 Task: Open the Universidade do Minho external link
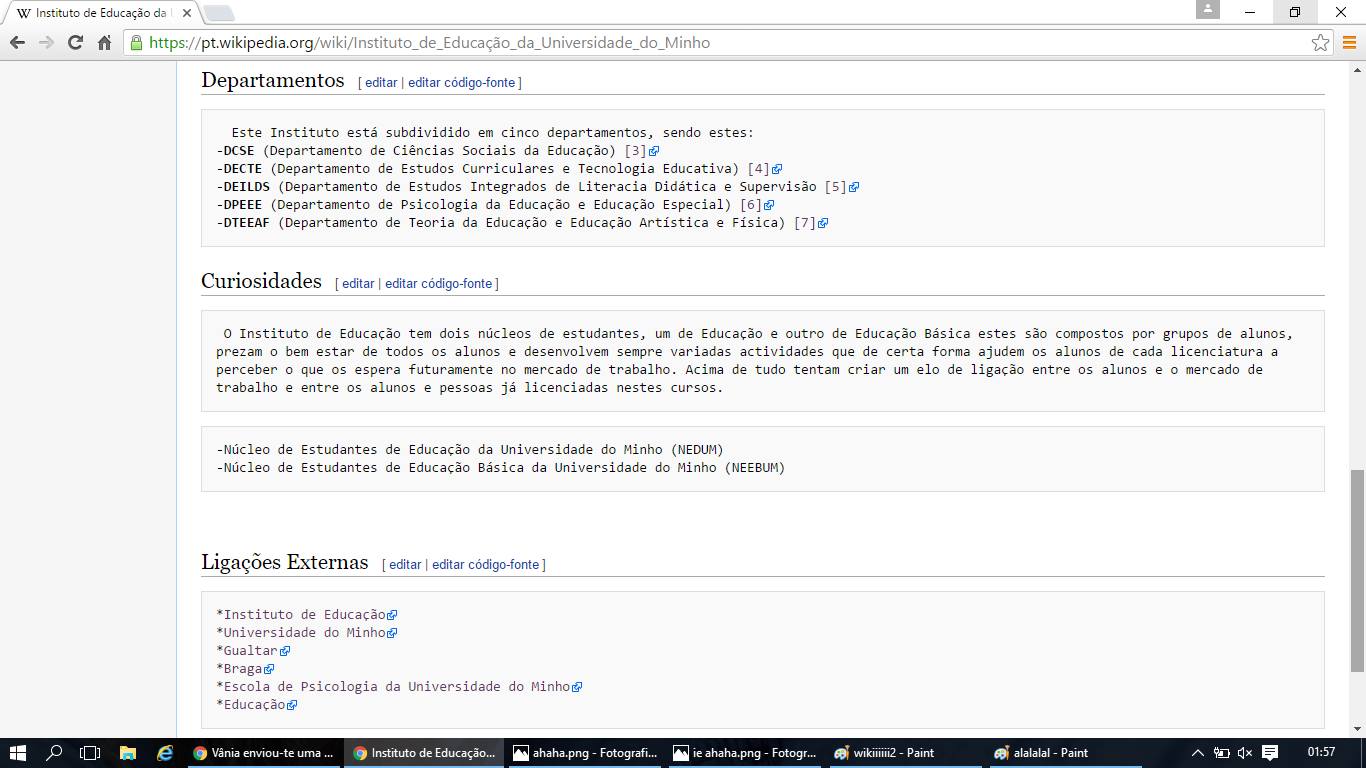[x=310, y=633]
